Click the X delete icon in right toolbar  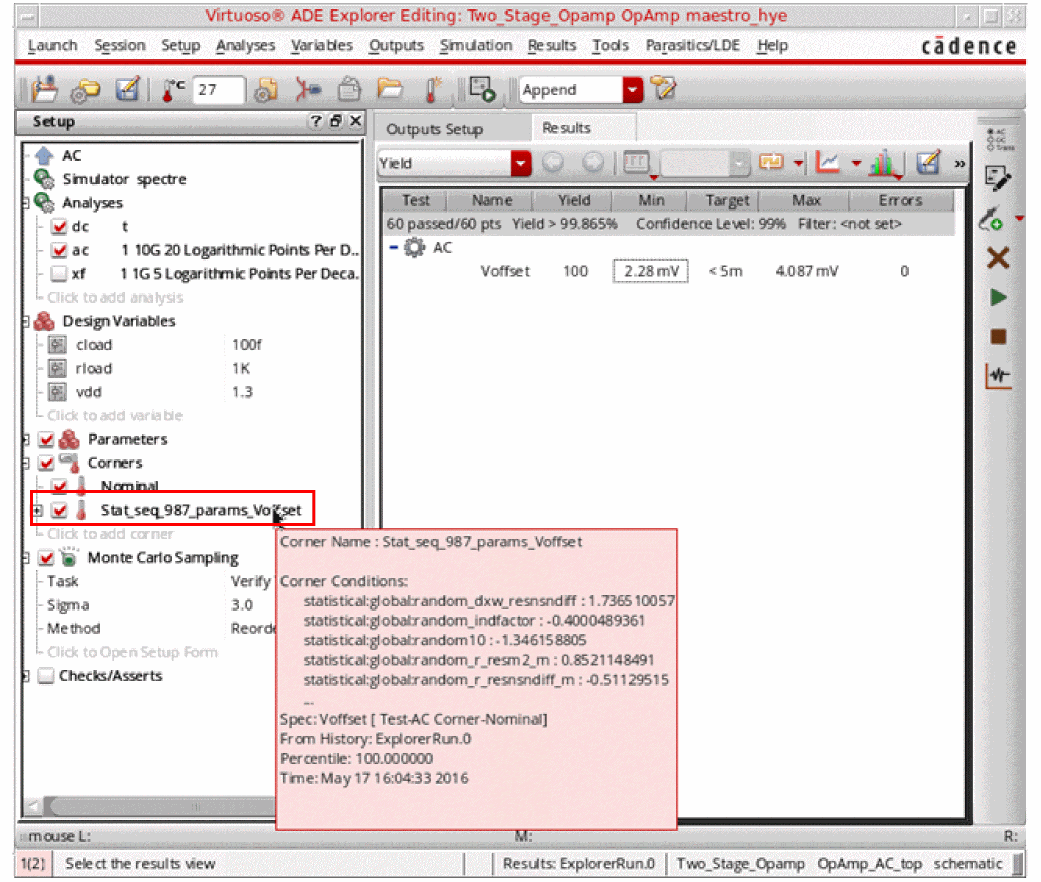(997, 258)
